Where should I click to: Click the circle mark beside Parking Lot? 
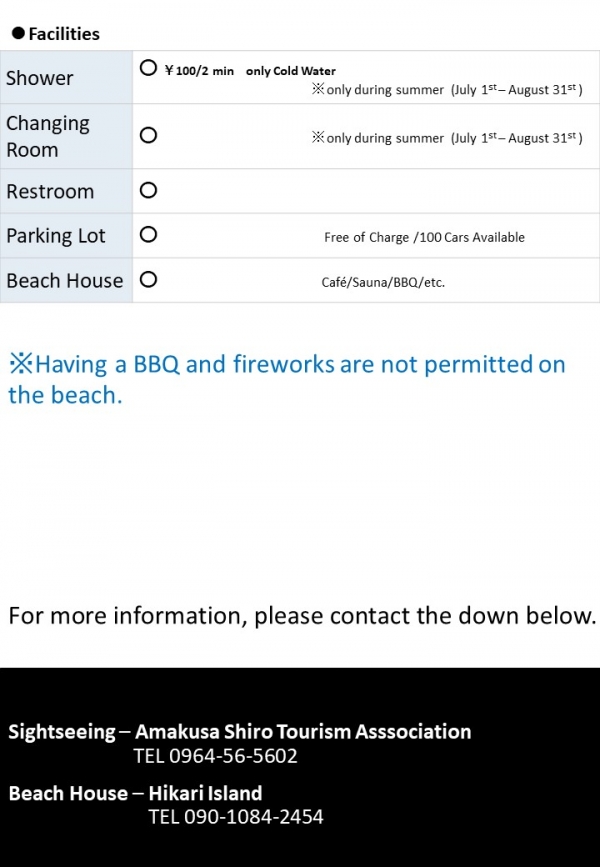148,234
